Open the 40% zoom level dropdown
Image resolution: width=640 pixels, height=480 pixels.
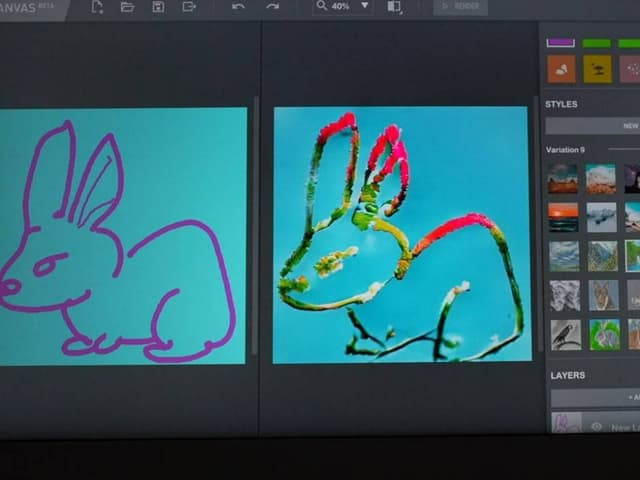point(364,6)
